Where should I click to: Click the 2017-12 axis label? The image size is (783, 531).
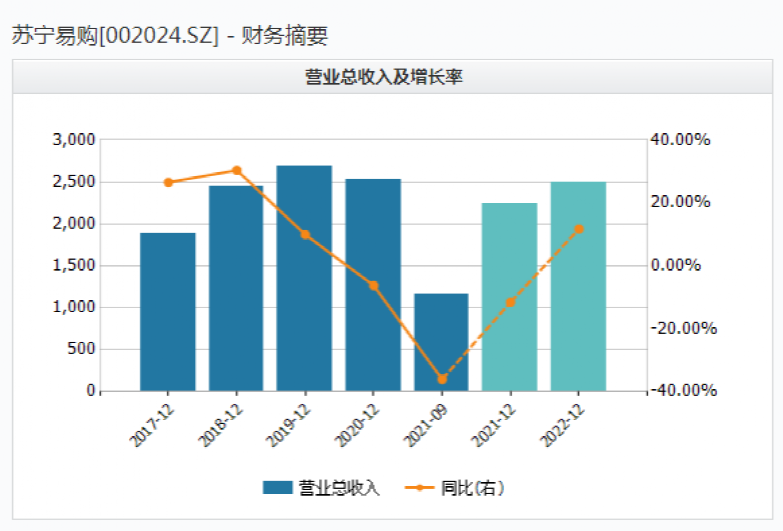(152, 425)
